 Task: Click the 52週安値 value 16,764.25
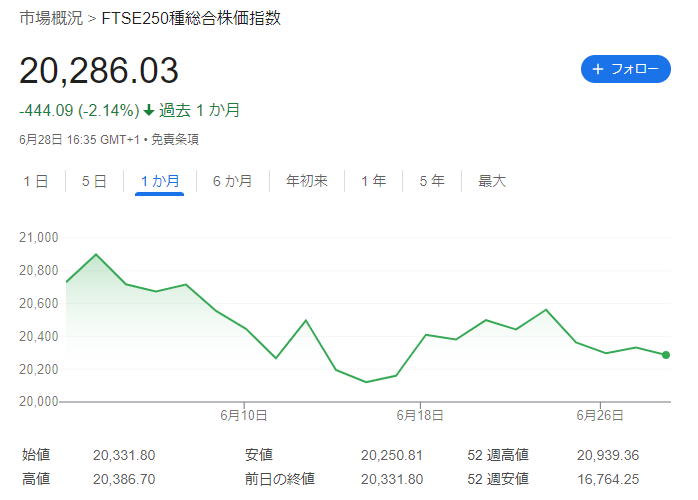(608, 479)
